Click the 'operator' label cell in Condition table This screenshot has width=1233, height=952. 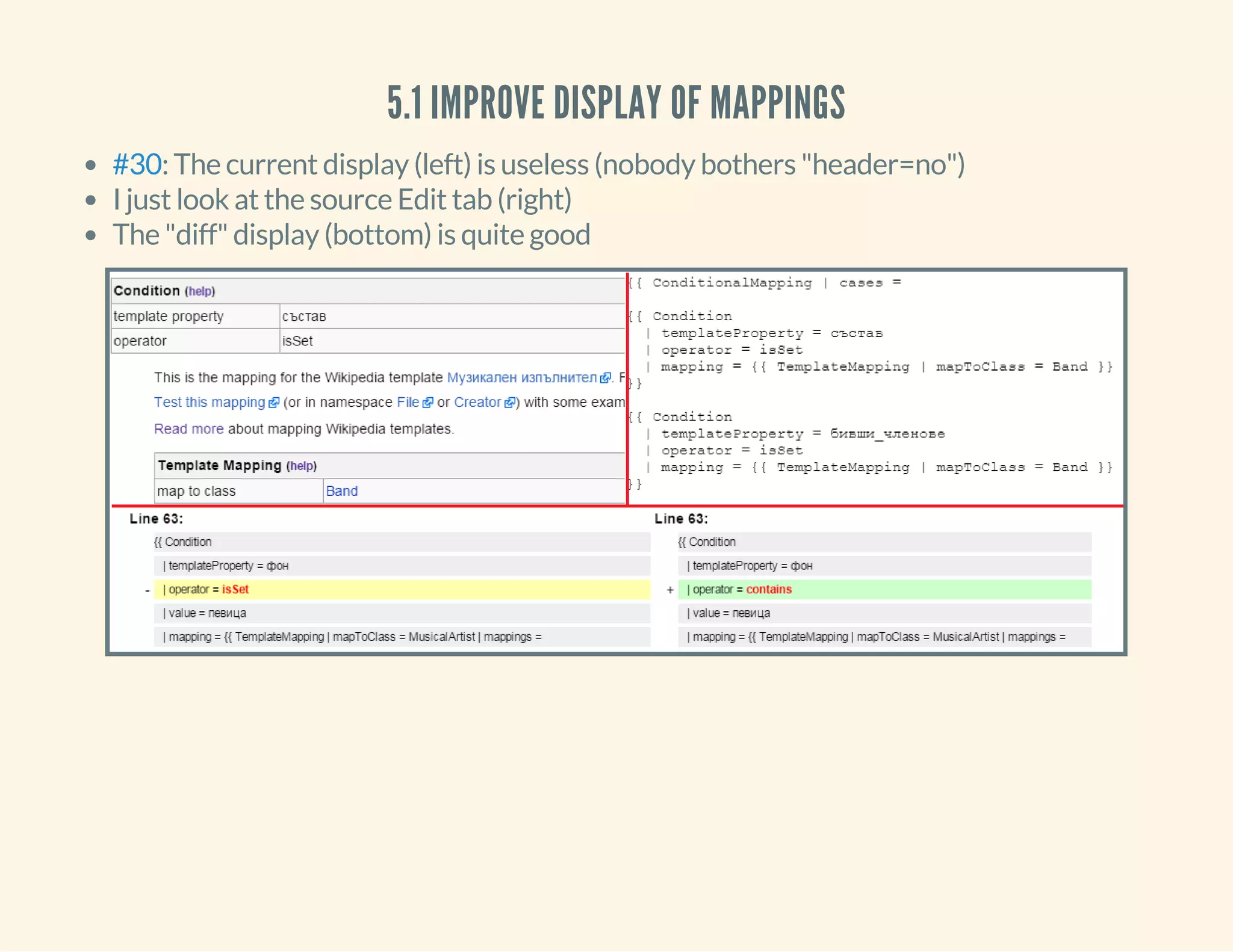click(196, 341)
